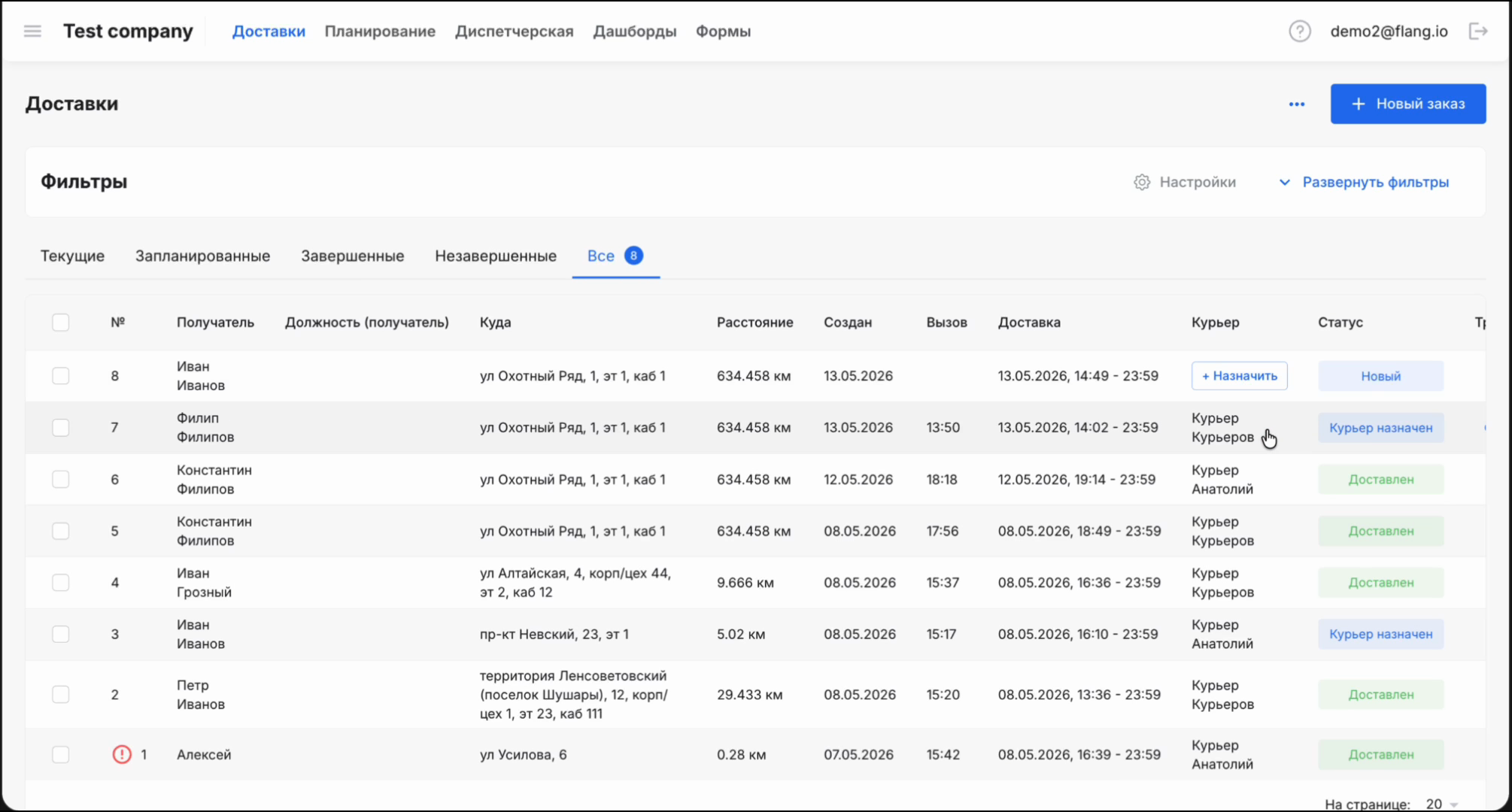Screen dimensions: 1512x812
Task: Click recipient Филип Филипов in order 7
Action: 205,427
